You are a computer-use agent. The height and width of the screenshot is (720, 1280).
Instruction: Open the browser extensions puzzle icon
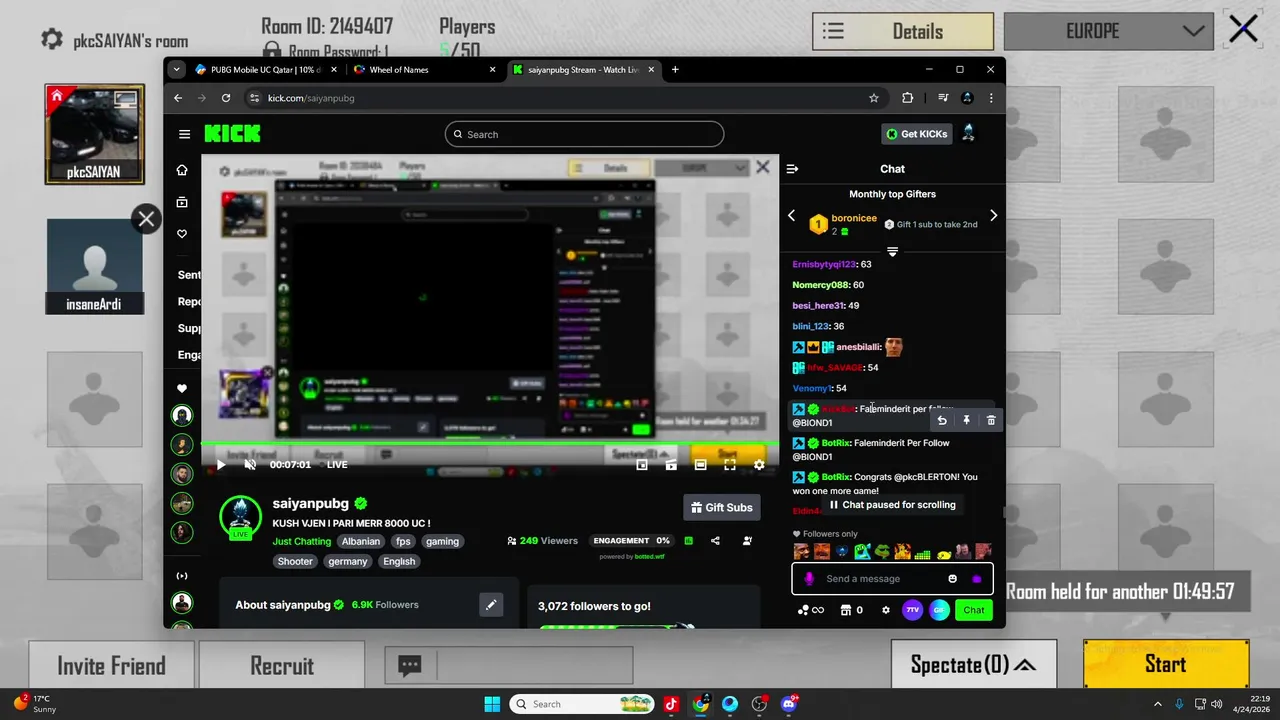pos(907,98)
